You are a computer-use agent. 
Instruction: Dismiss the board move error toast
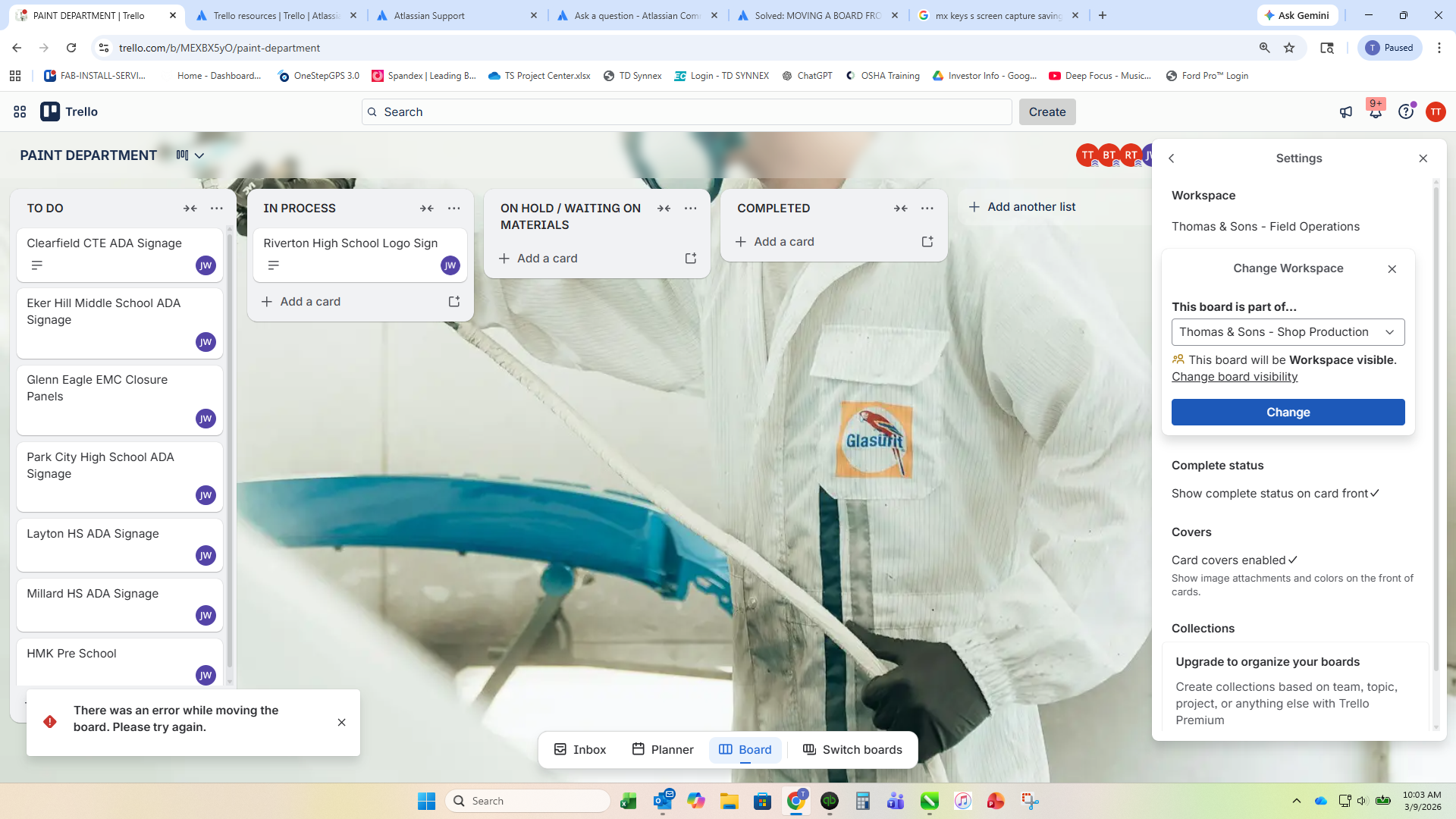click(342, 723)
